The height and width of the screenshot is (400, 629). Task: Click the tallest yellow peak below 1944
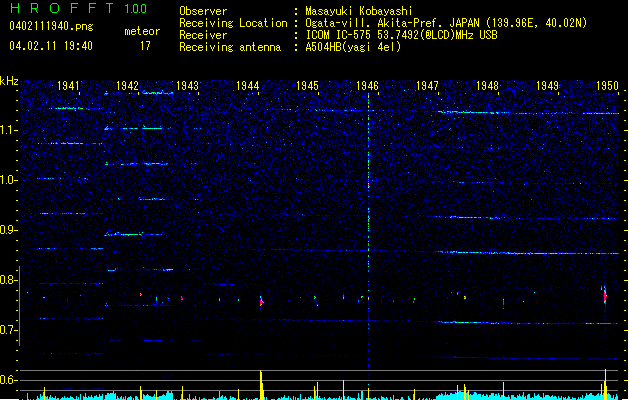coord(261,385)
